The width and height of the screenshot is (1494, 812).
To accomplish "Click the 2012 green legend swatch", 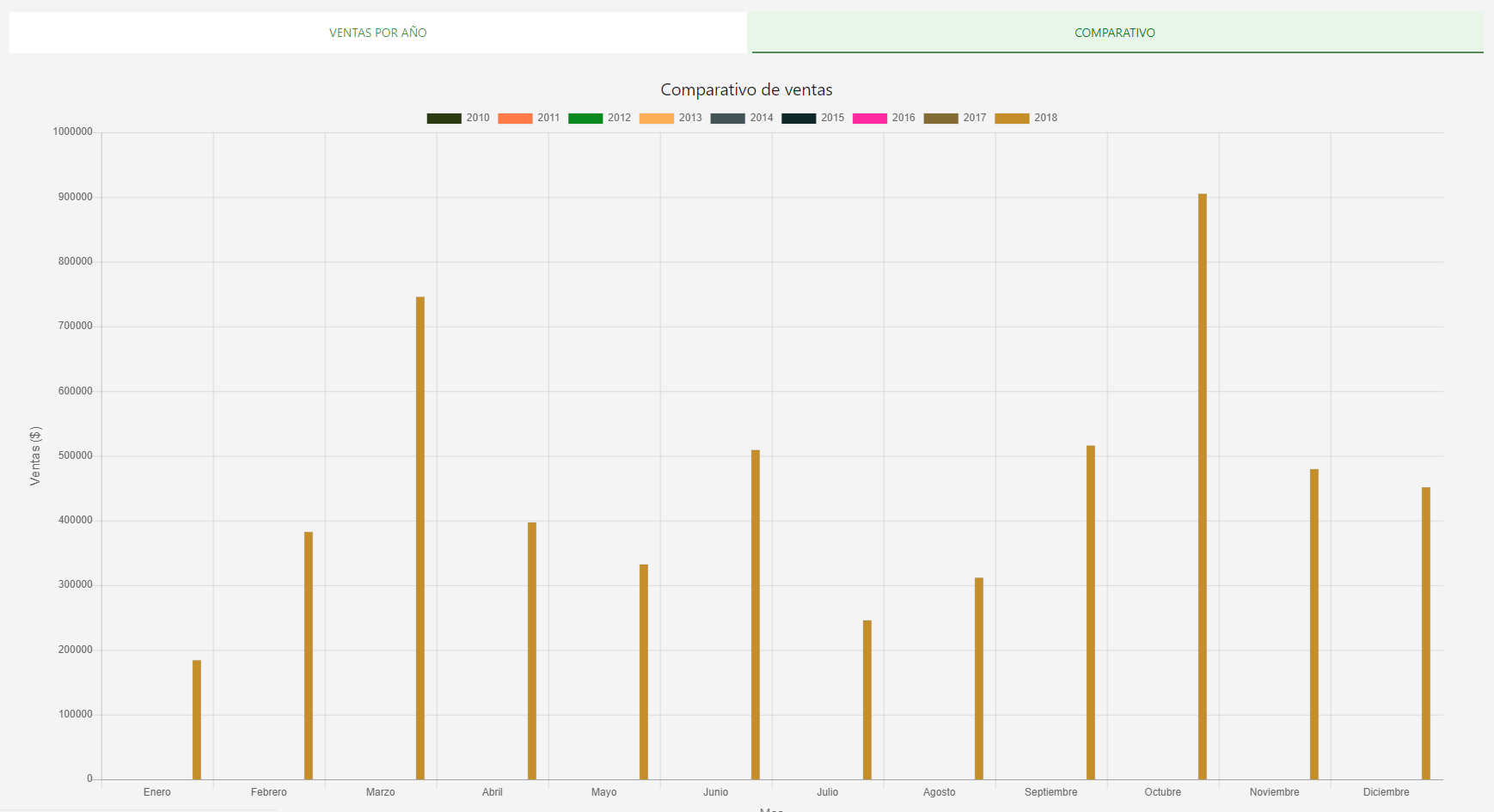I will (585, 118).
